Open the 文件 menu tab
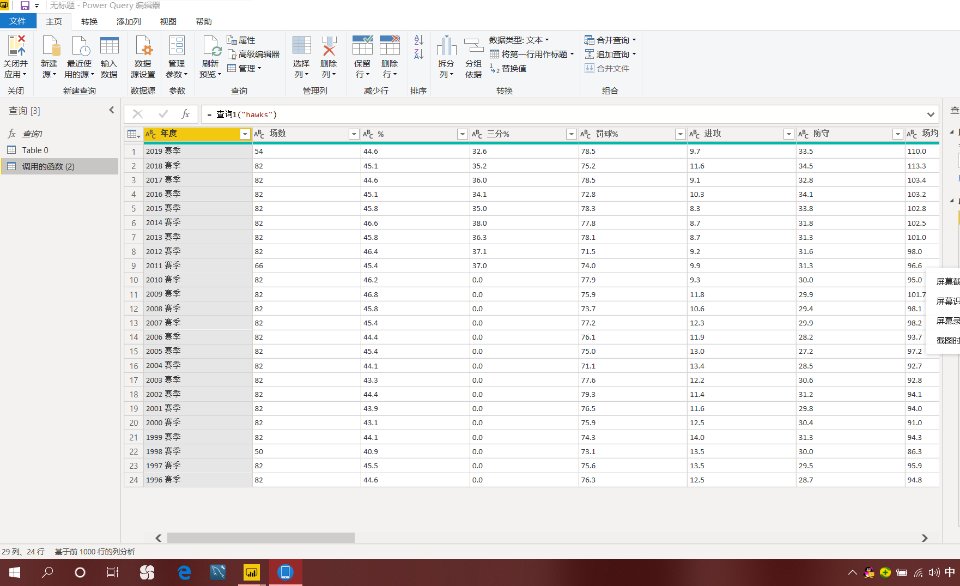The width and height of the screenshot is (960, 586). 17,21
